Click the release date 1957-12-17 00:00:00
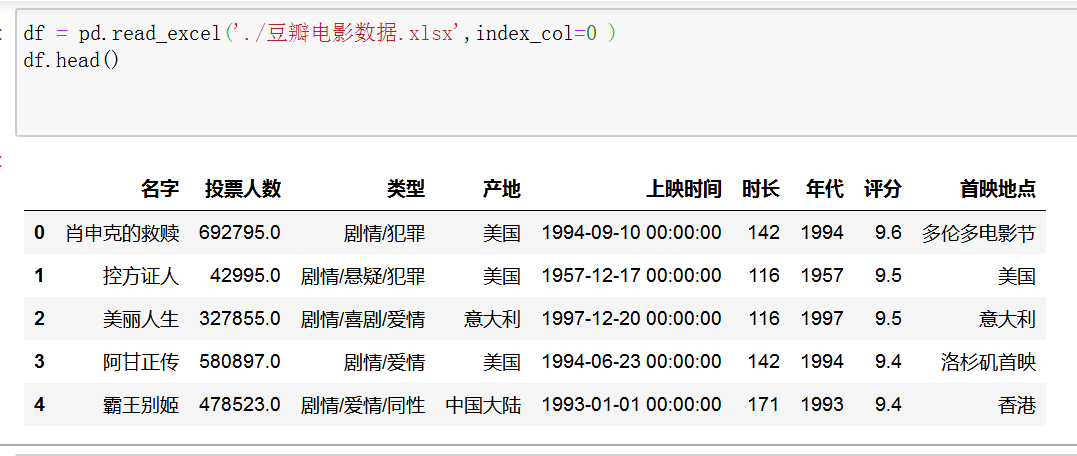Screen dimensions: 1077x456 (x=631, y=276)
